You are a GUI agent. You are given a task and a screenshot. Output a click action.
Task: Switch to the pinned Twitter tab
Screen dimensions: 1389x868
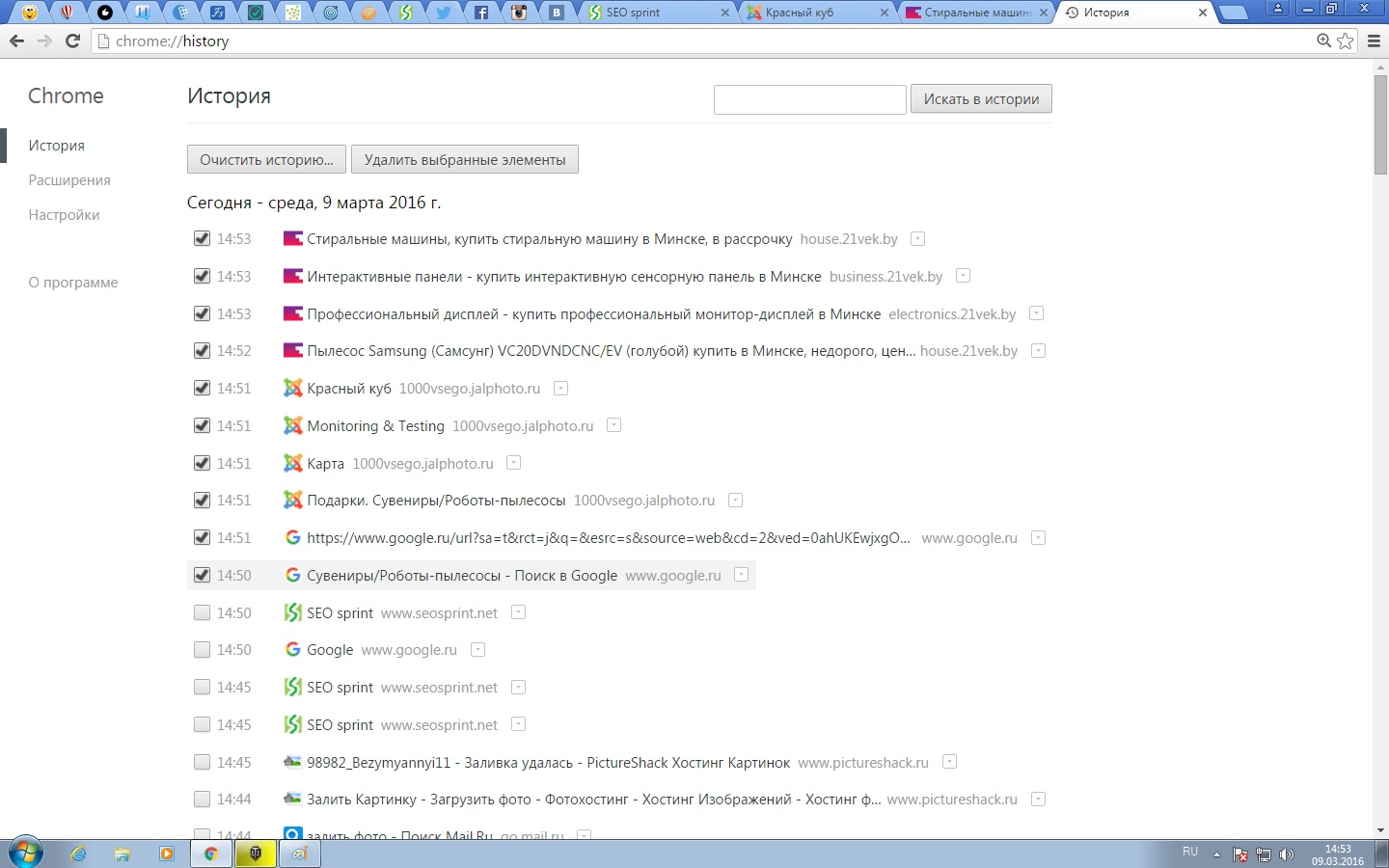pyautogui.click(x=444, y=13)
